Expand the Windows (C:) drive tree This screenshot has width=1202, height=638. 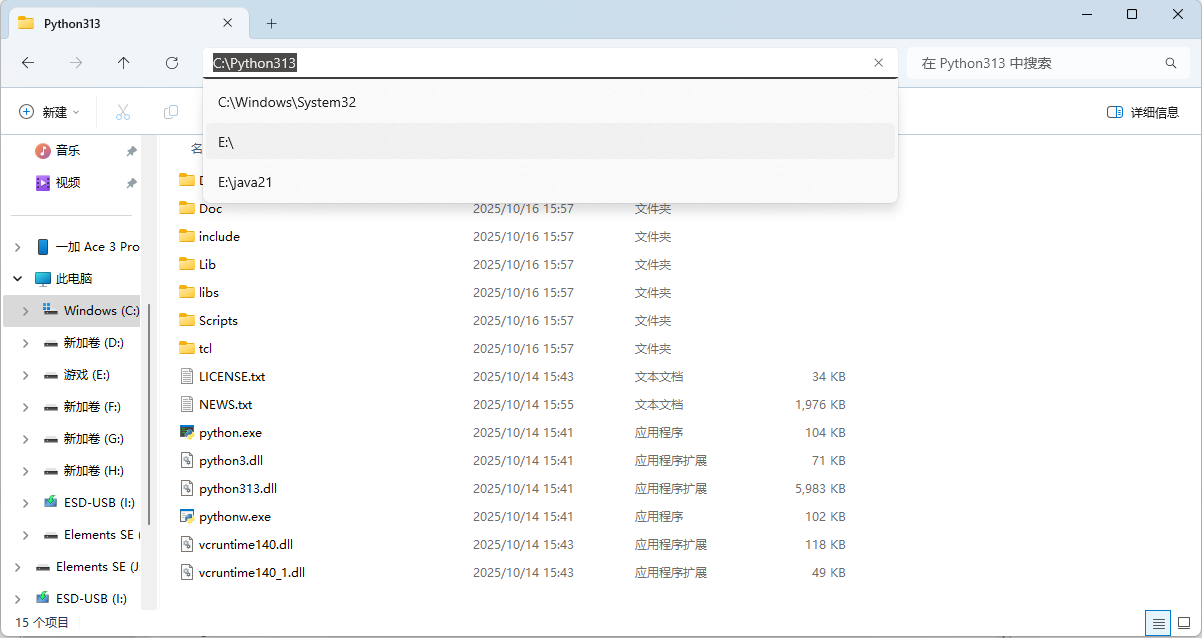coord(25,311)
